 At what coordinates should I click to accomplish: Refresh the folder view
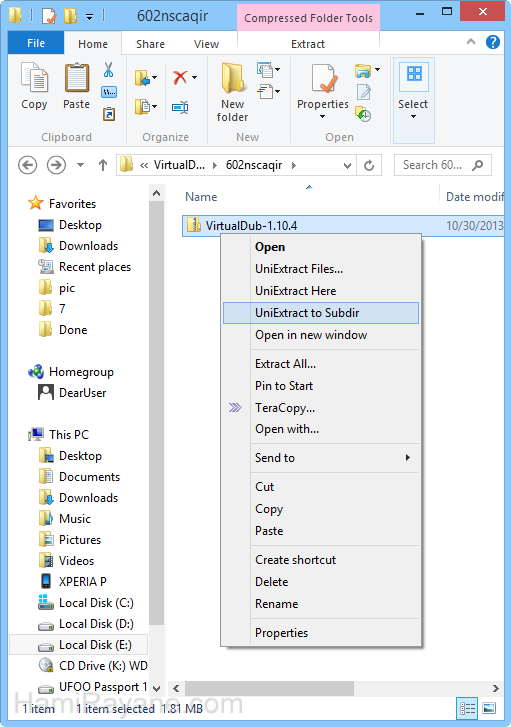click(x=369, y=165)
